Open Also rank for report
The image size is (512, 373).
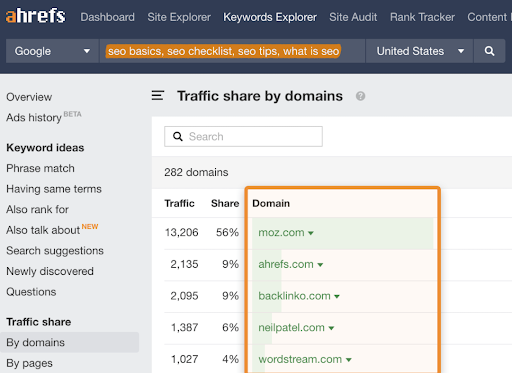click(37, 209)
